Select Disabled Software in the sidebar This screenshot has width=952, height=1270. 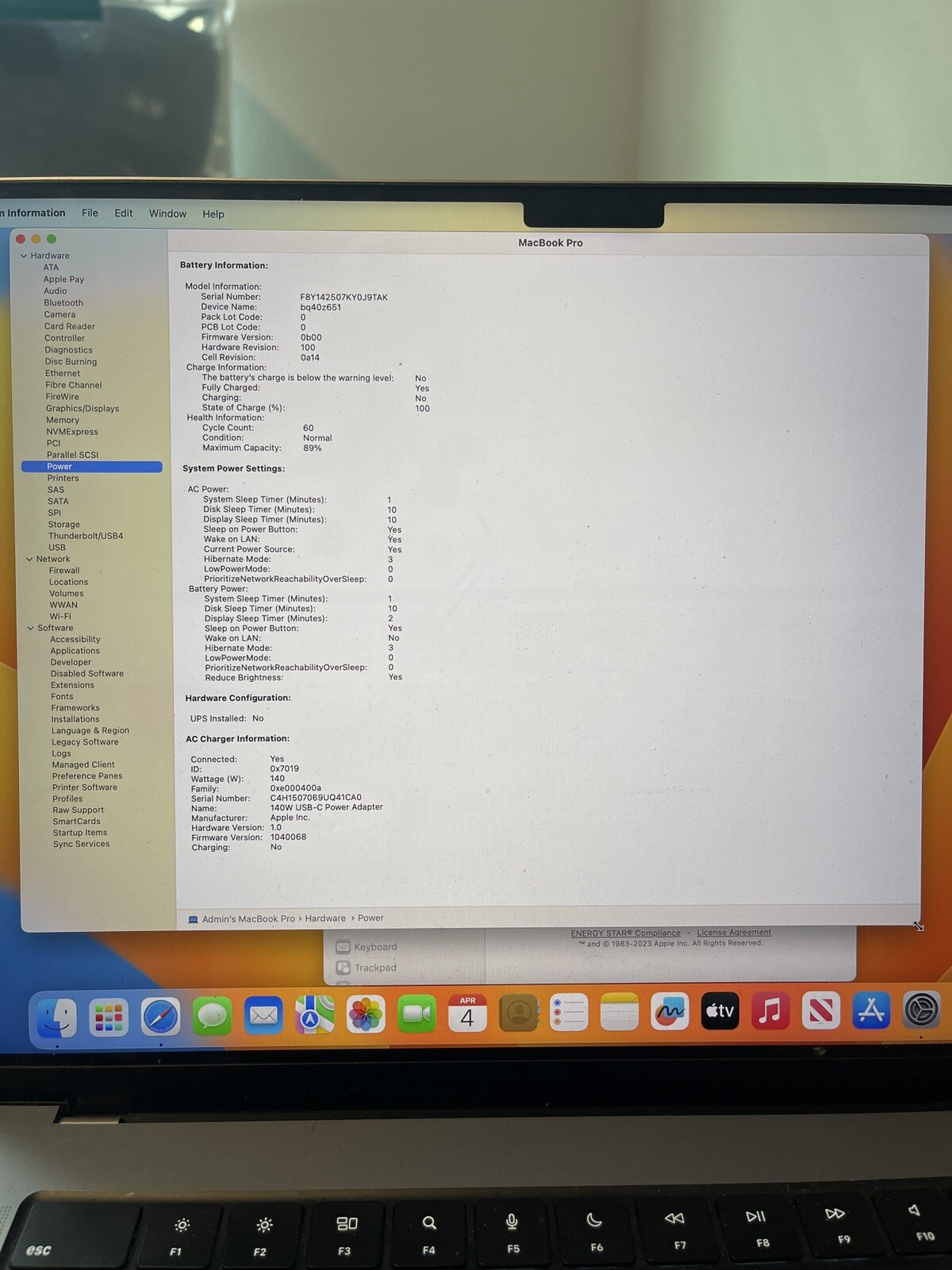point(87,674)
